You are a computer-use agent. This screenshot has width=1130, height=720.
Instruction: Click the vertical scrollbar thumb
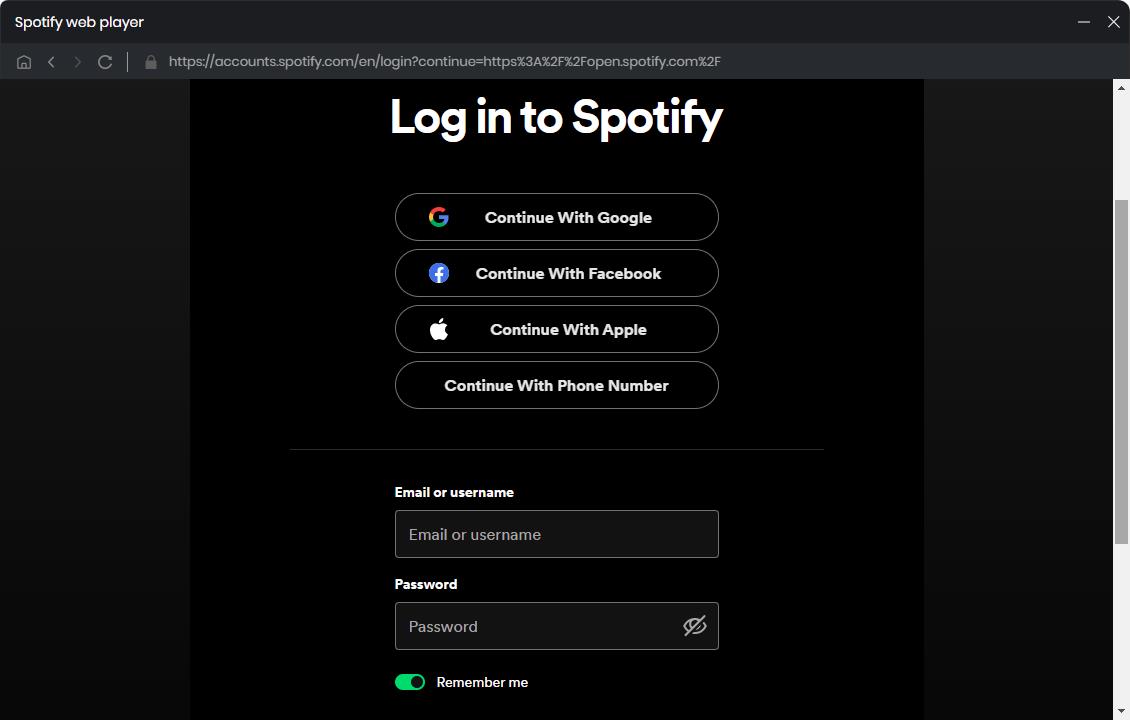pyautogui.click(x=1121, y=372)
